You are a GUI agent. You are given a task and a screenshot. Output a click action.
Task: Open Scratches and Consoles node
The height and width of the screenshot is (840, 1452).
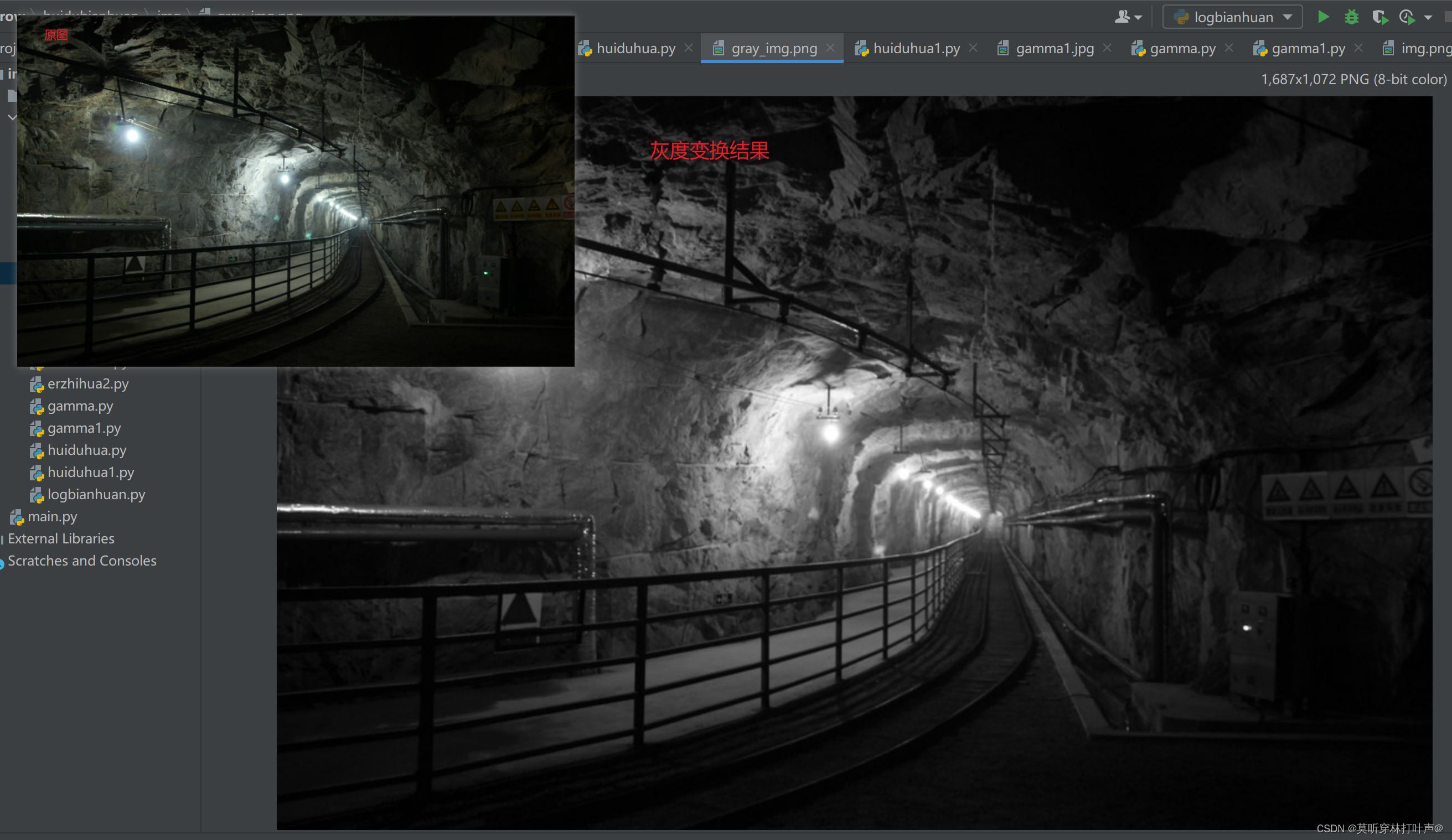[81, 561]
